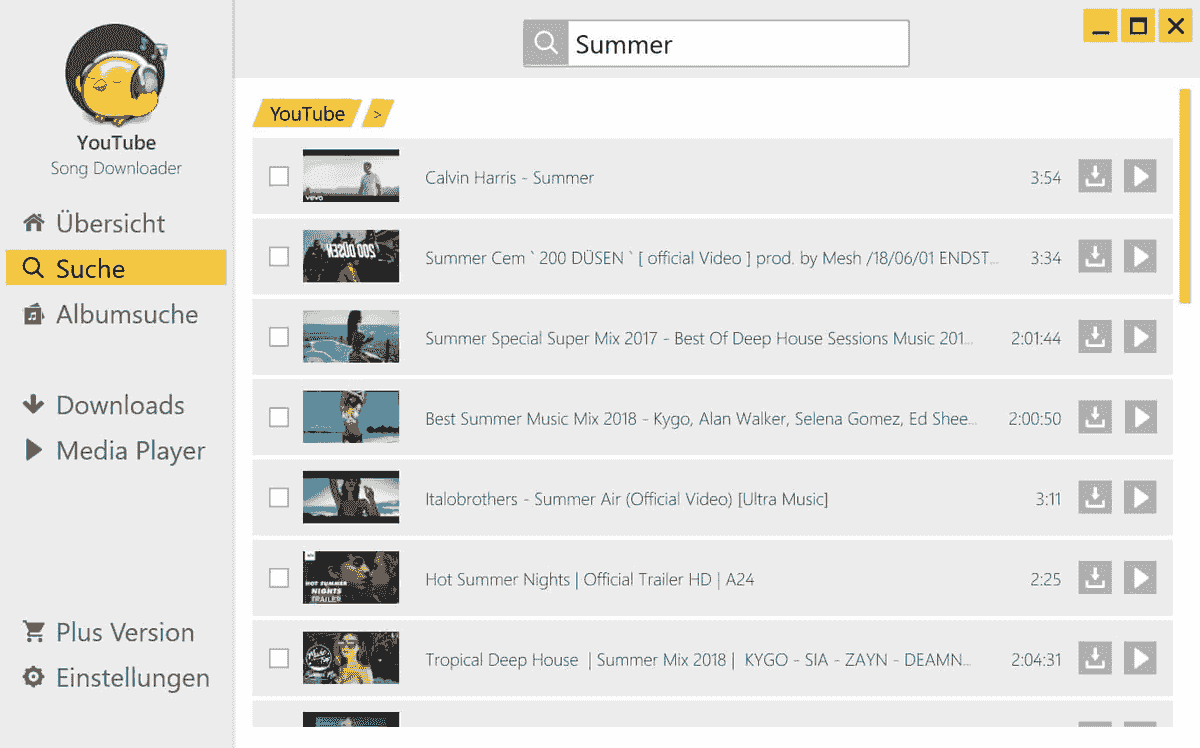This screenshot has height=748, width=1200.
Task: Click the Hot Summer Nights thumbnail
Action: [x=351, y=578]
